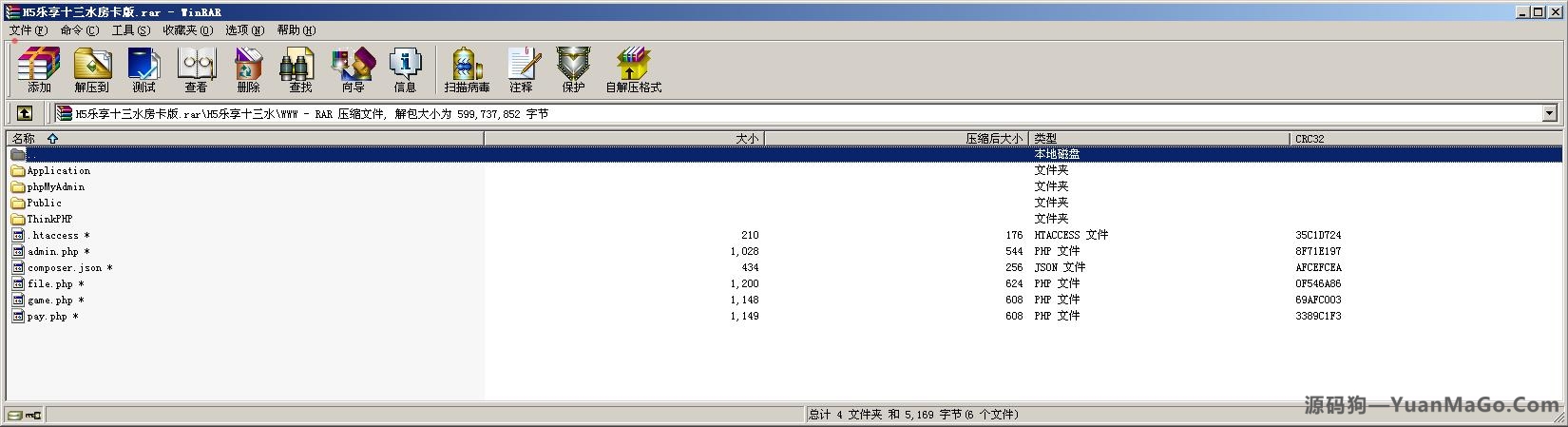
Task: Click the Delete (删除) toolbar icon
Action: (x=248, y=69)
